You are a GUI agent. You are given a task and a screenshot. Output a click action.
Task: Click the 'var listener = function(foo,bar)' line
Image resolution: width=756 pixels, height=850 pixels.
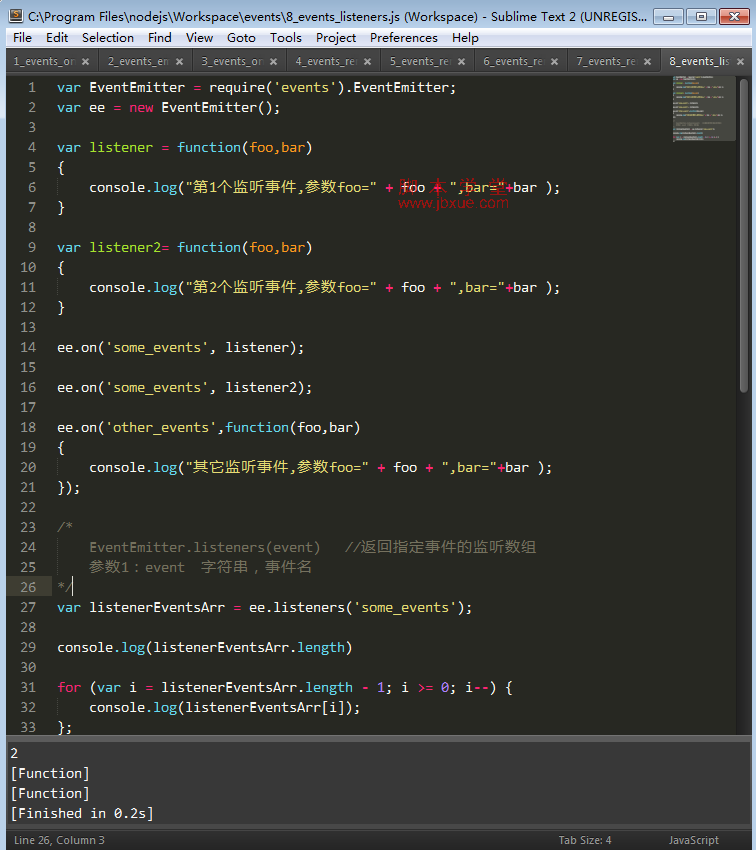(x=185, y=147)
